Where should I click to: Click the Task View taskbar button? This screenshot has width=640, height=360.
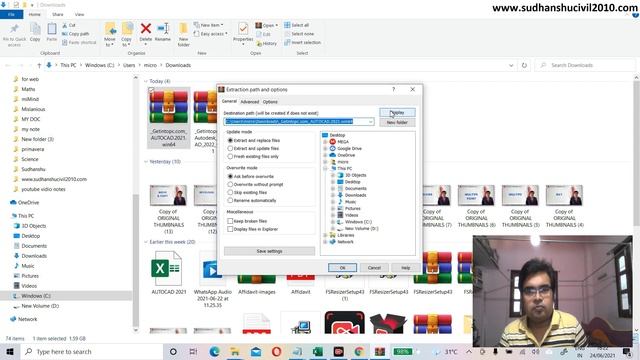coord(193,351)
